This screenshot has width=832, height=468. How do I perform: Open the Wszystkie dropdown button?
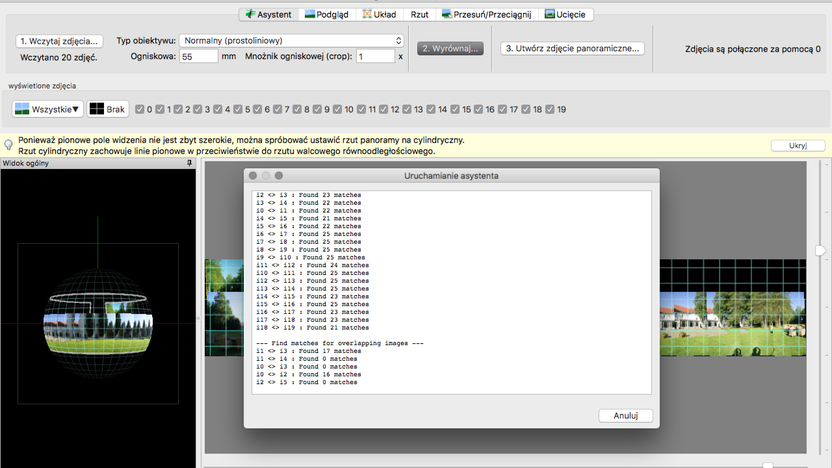pyautogui.click(x=48, y=109)
